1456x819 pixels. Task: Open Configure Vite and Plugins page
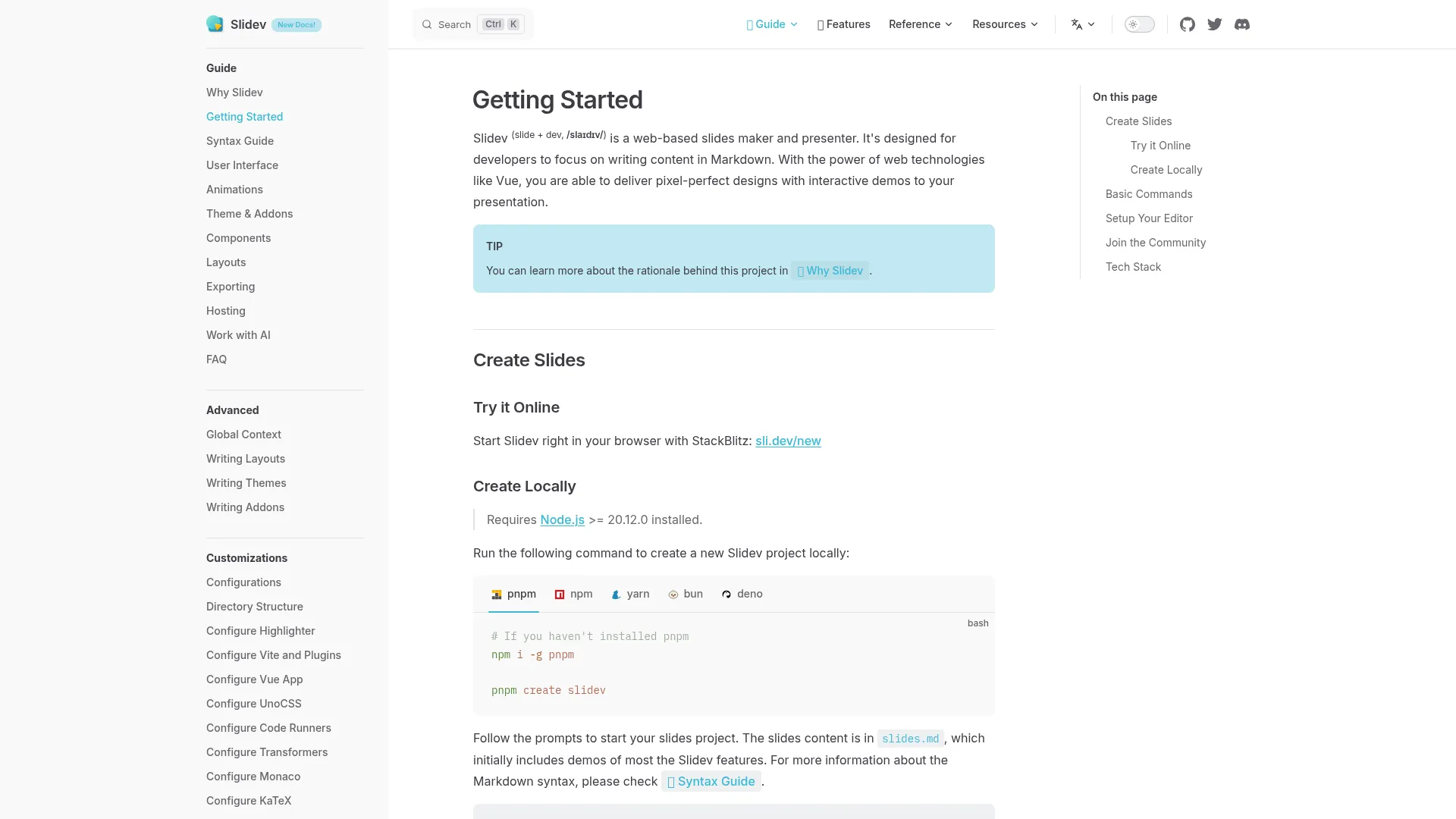tap(274, 655)
